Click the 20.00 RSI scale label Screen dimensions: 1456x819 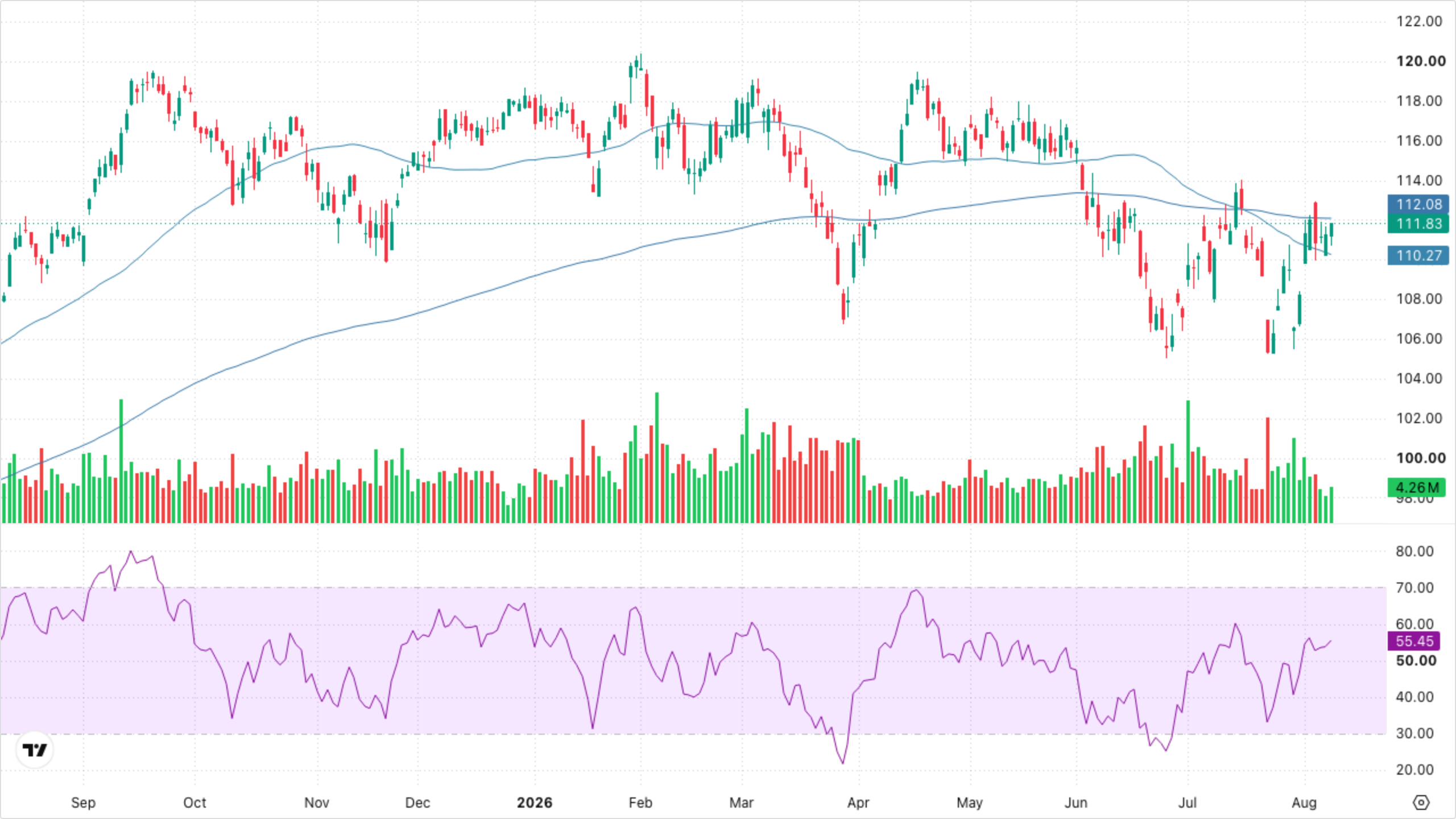tap(1414, 770)
